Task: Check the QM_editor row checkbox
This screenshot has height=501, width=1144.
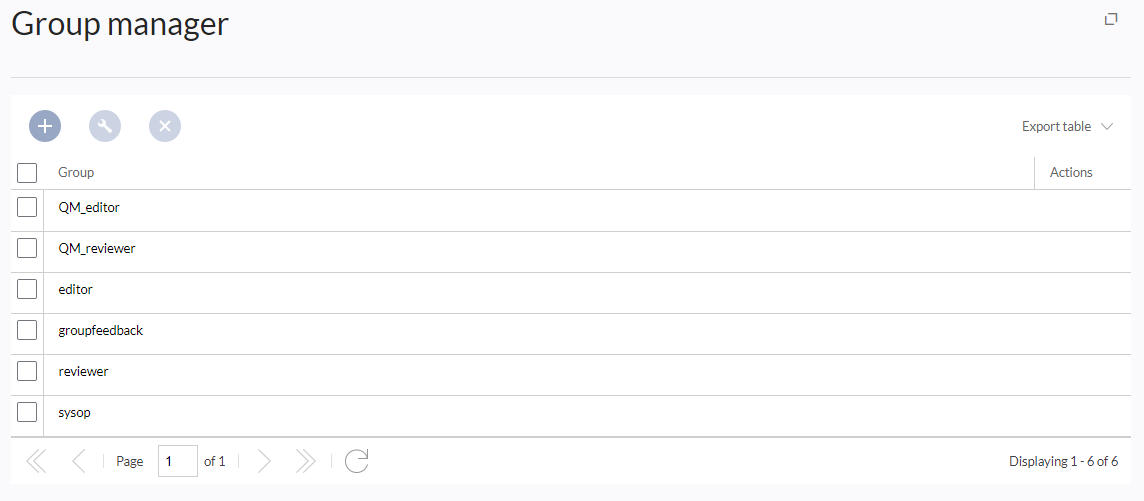Action: [x=27, y=207]
